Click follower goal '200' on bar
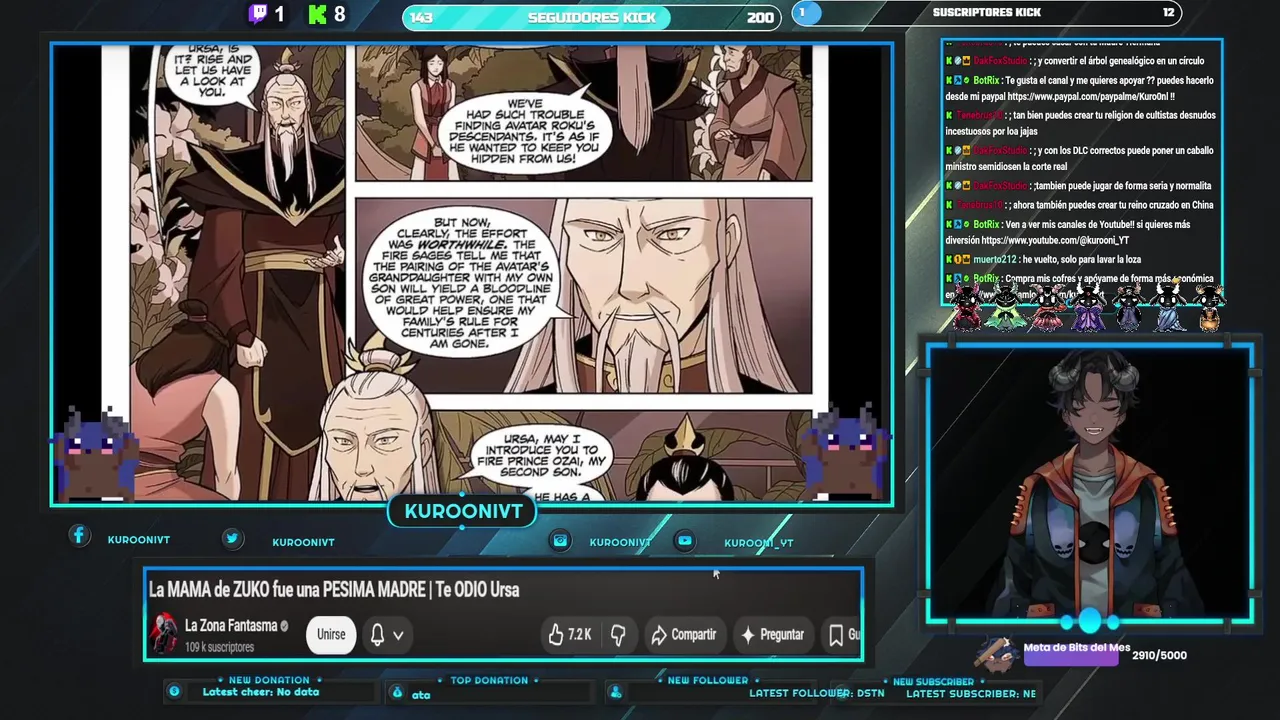 [760, 17]
